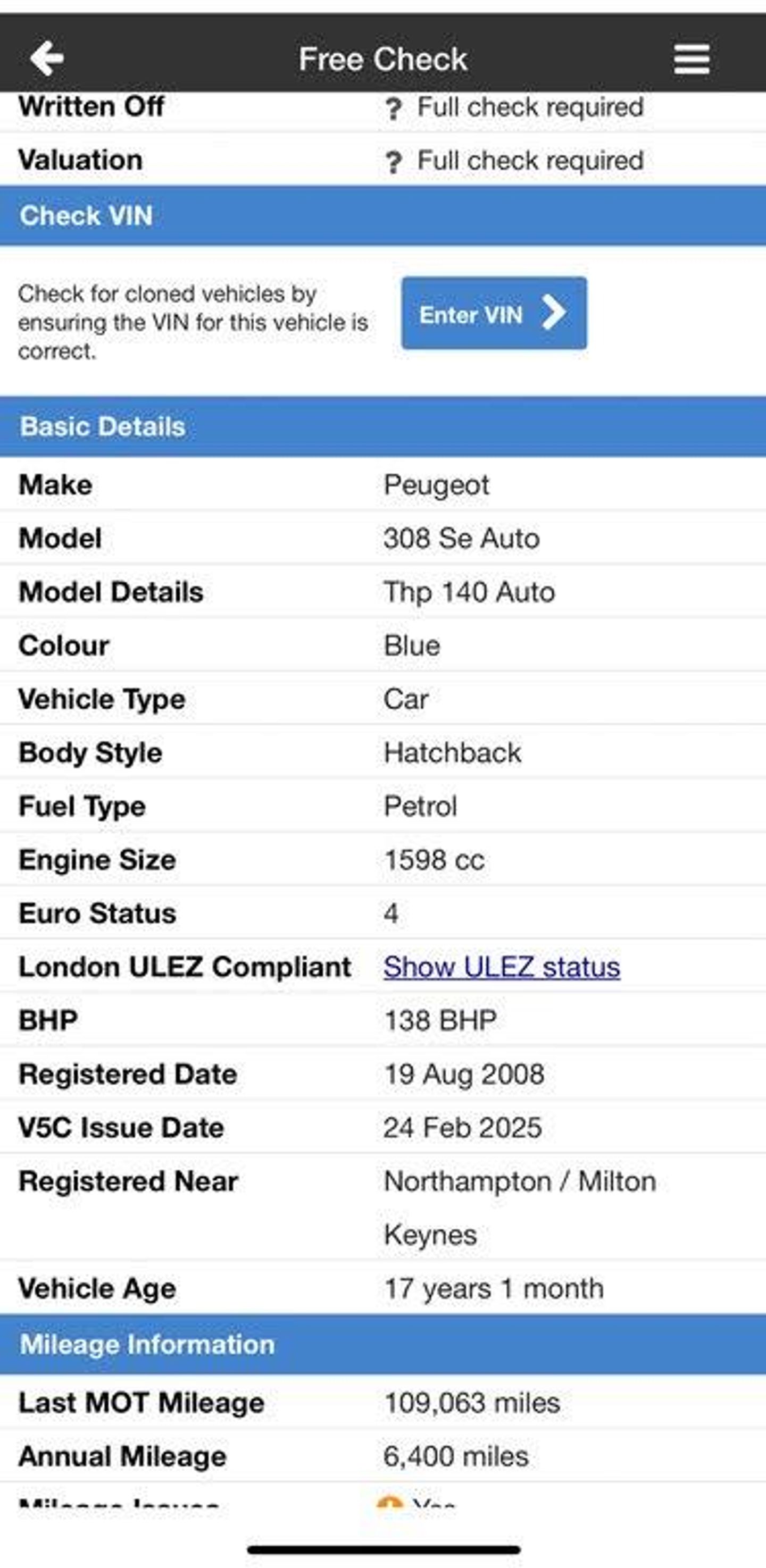Click the 24 Feb 2025 V5C issue date

pos(462,1128)
